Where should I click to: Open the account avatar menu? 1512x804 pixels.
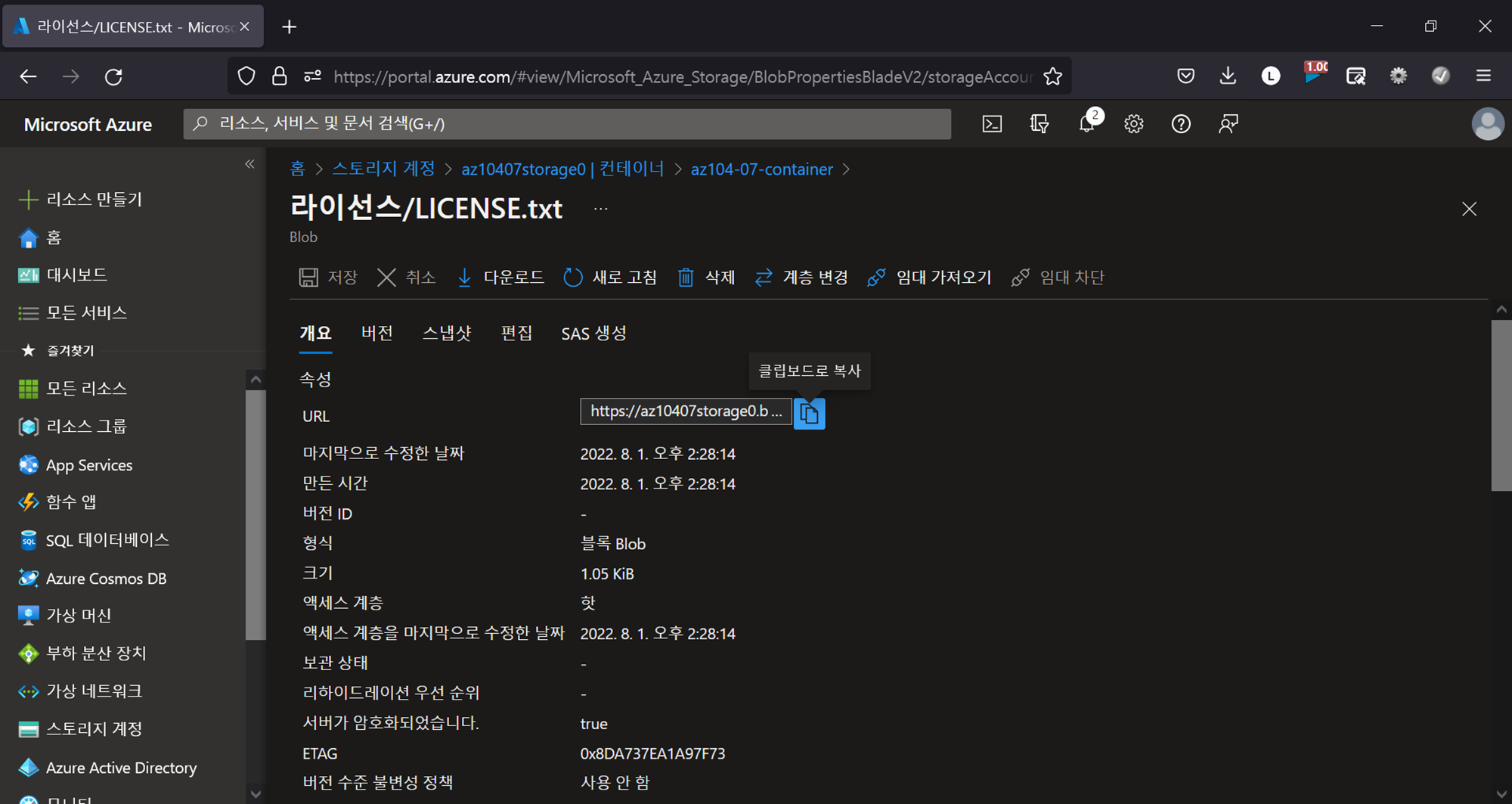tap(1487, 124)
